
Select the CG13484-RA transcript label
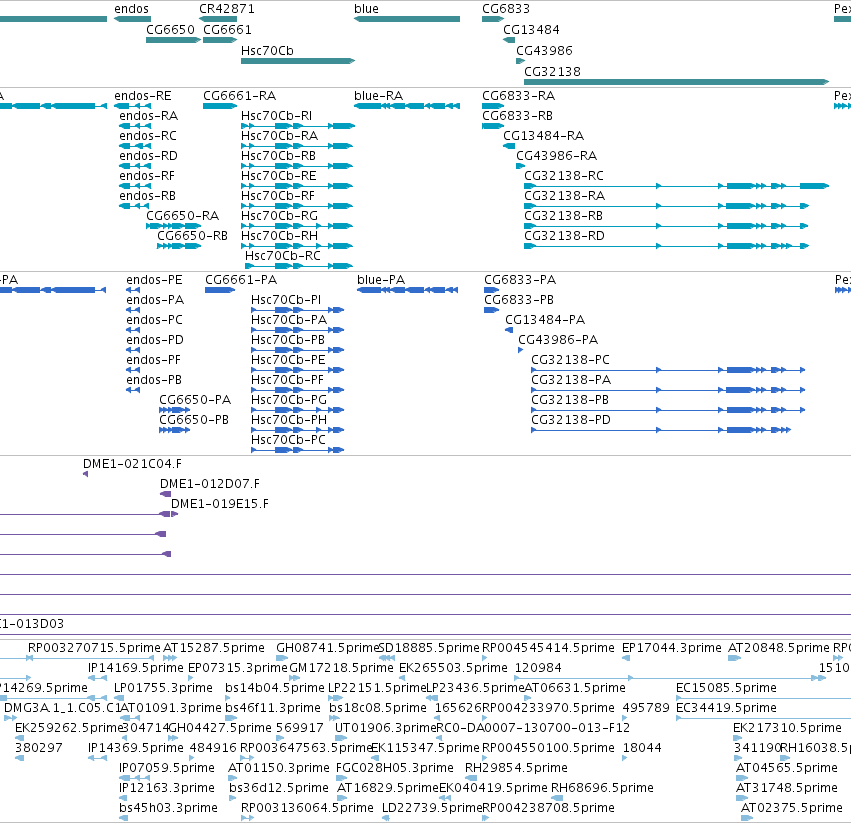pos(543,136)
